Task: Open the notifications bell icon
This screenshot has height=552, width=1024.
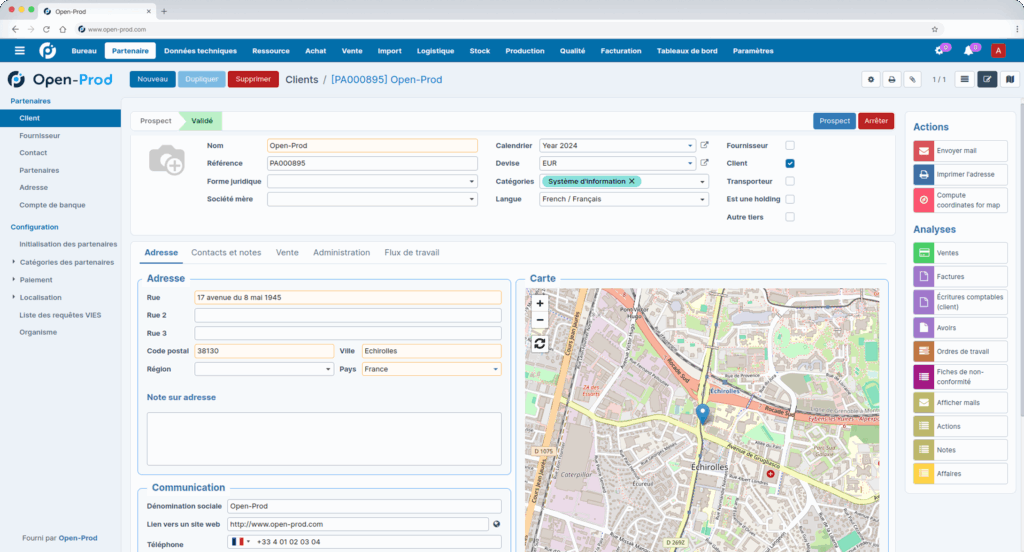Action: [968, 50]
